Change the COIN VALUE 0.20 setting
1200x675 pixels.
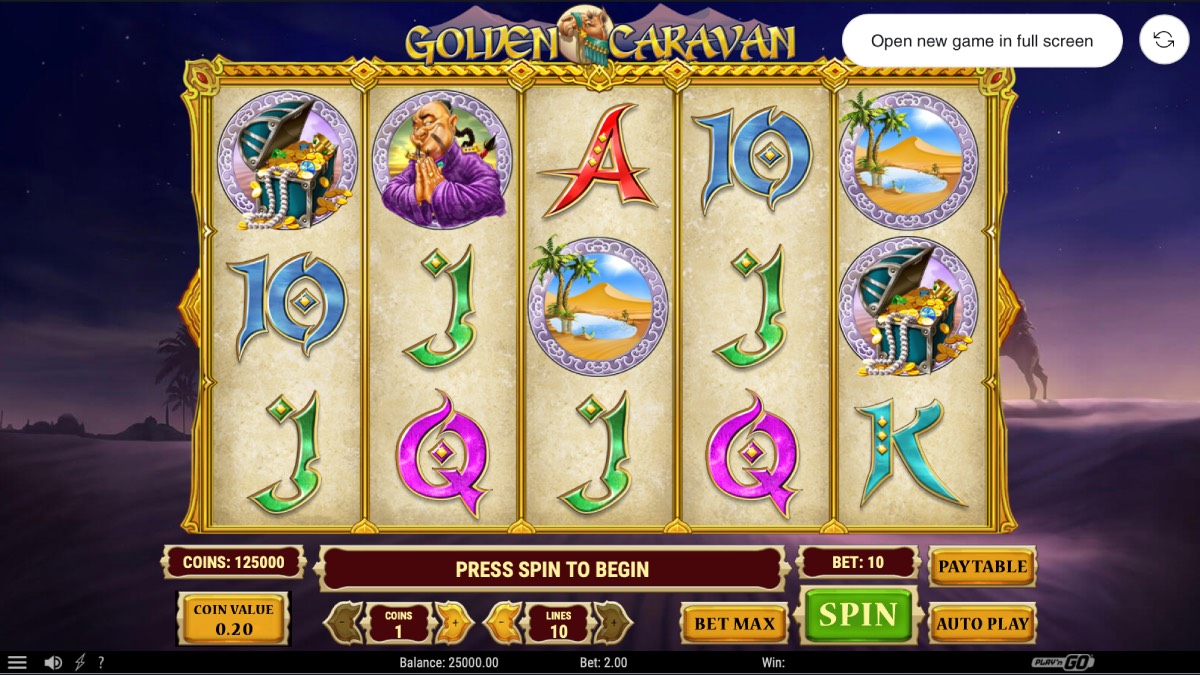pyautogui.click(x=234, y=619)
